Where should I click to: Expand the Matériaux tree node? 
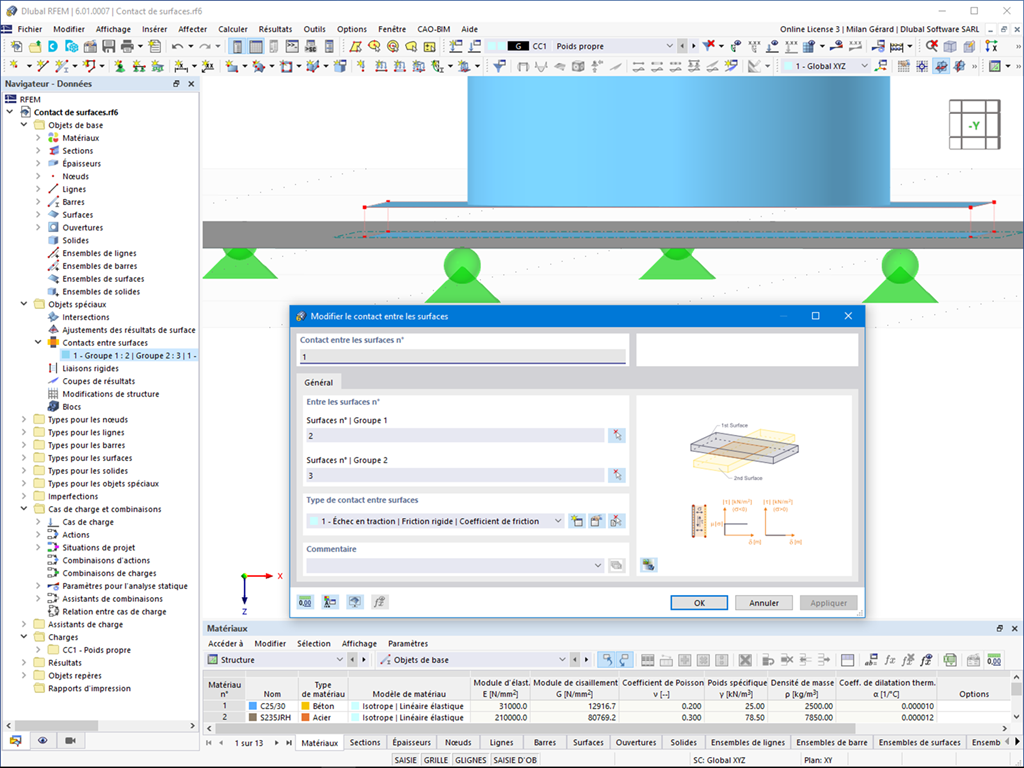(38, 138)
